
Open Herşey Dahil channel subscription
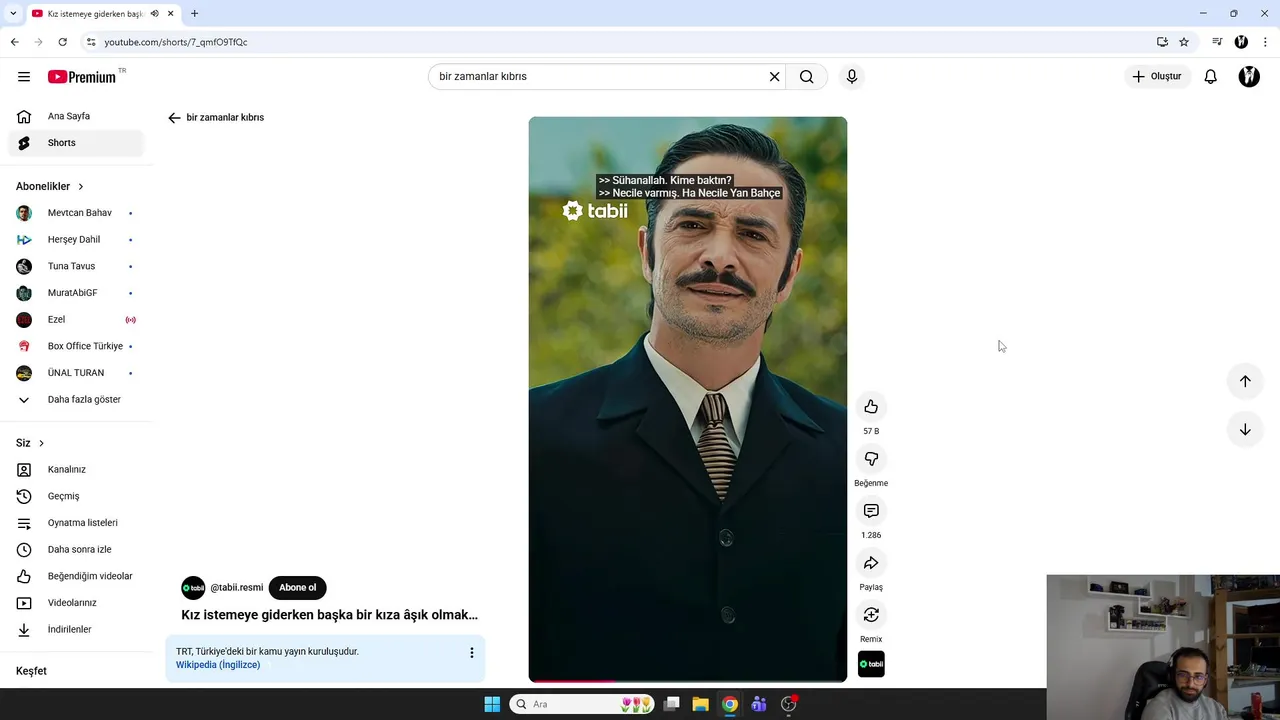pyautogui.click(x=76, y=240)
